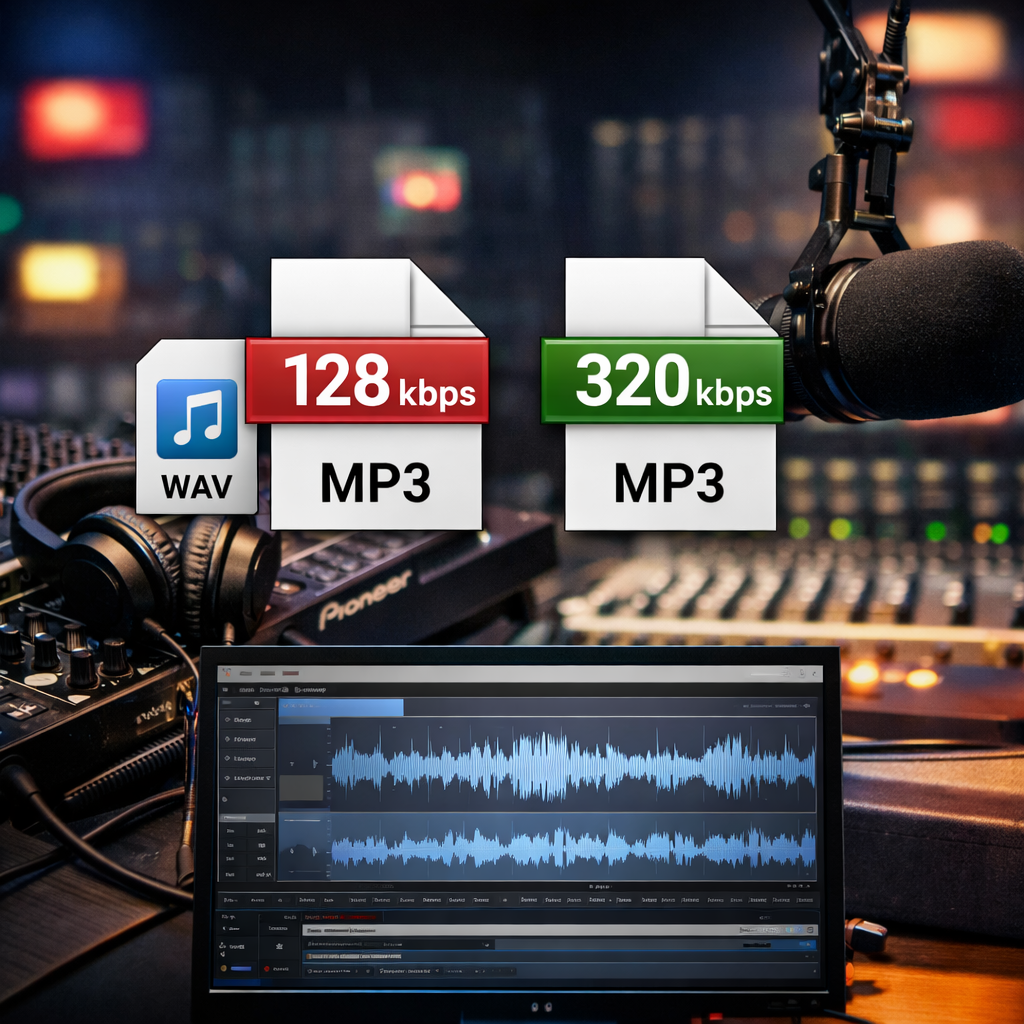Select the highlighted blue tab above upper waveform
The height and width of the screenshot is (1024, 1024).
[340, 708]
